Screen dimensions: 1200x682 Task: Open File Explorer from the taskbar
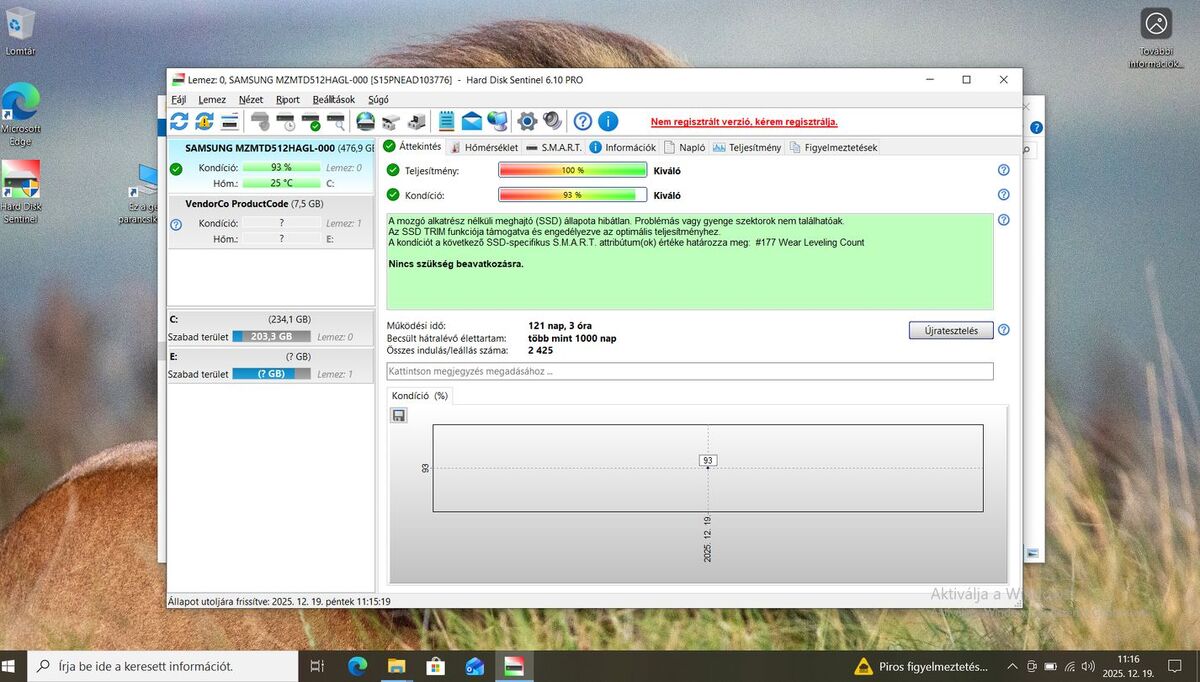[396, 666]
